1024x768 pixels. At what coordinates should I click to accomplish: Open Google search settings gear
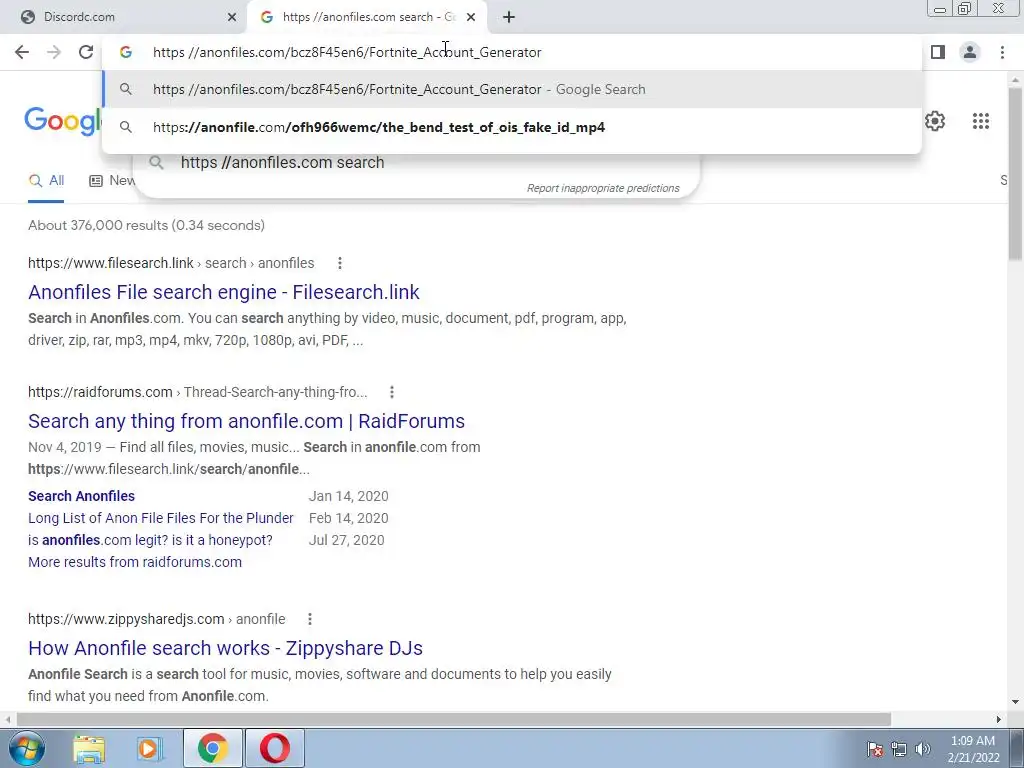pyautogui.click(x=935, y=121)
